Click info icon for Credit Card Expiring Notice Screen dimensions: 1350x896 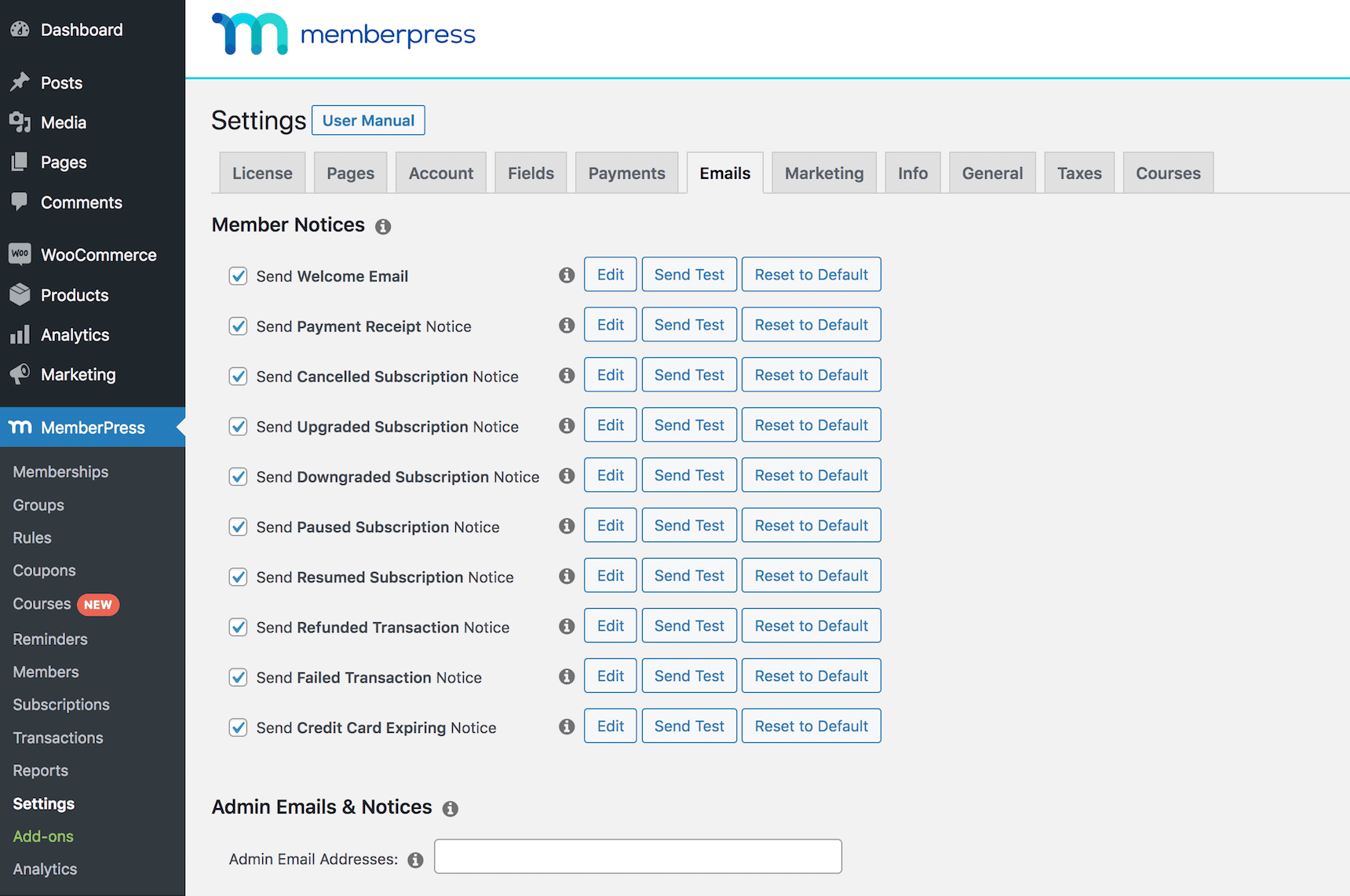tap(567, 727)
